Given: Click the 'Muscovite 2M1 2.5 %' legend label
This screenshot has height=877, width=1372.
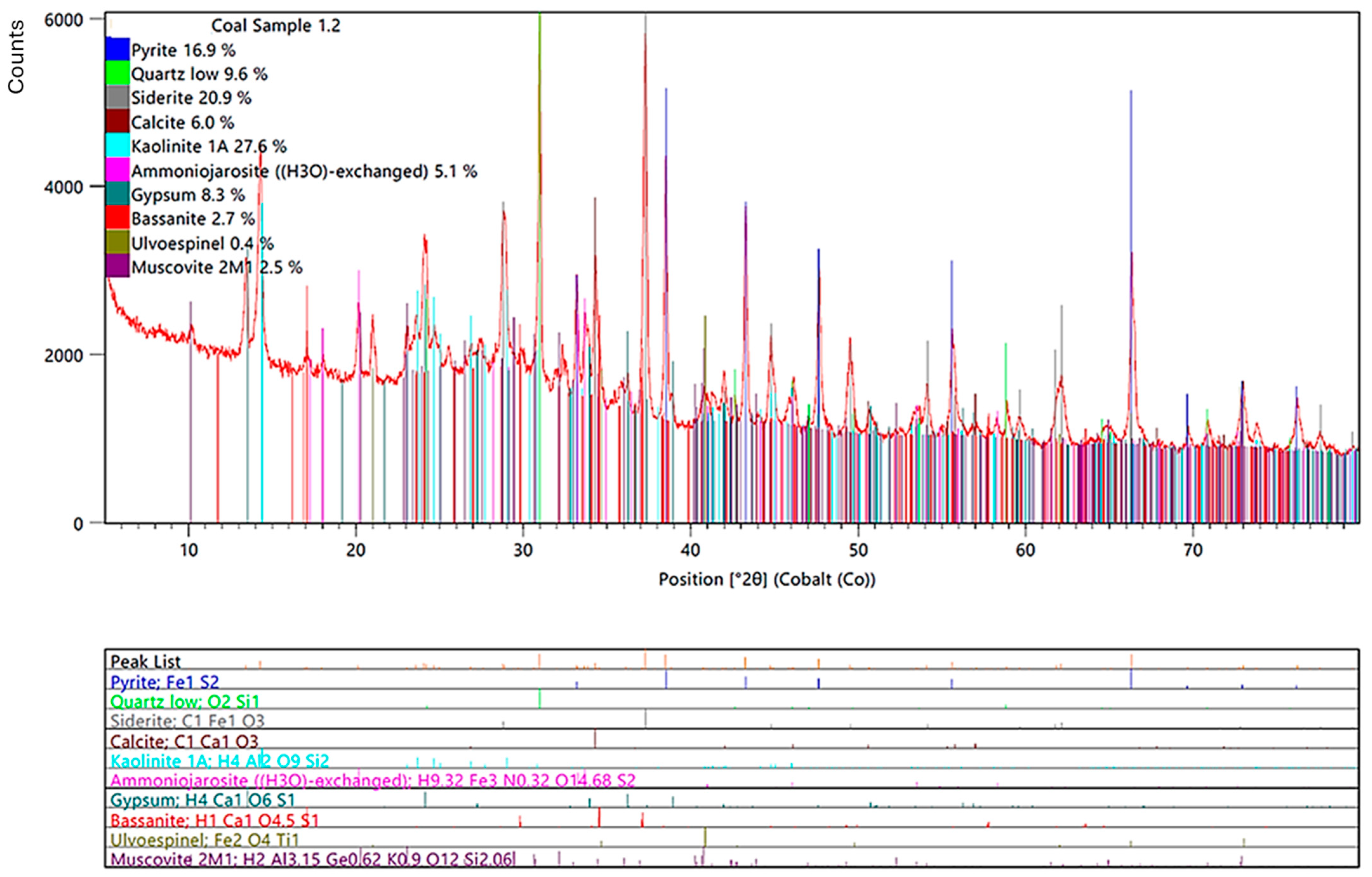Looking at the screenshot, I should coord(217,267).
